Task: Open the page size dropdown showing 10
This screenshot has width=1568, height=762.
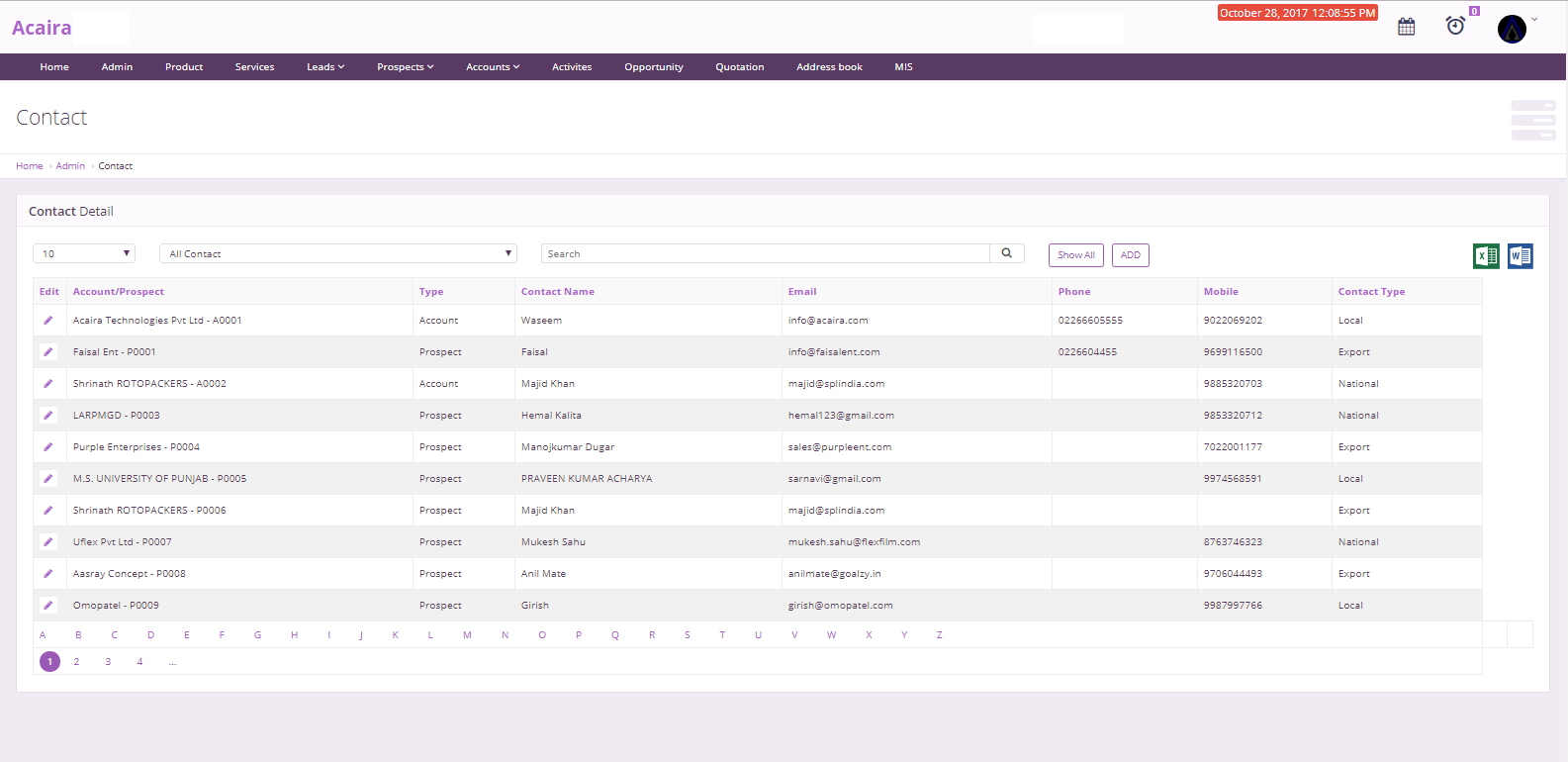Action: [84, 254]
